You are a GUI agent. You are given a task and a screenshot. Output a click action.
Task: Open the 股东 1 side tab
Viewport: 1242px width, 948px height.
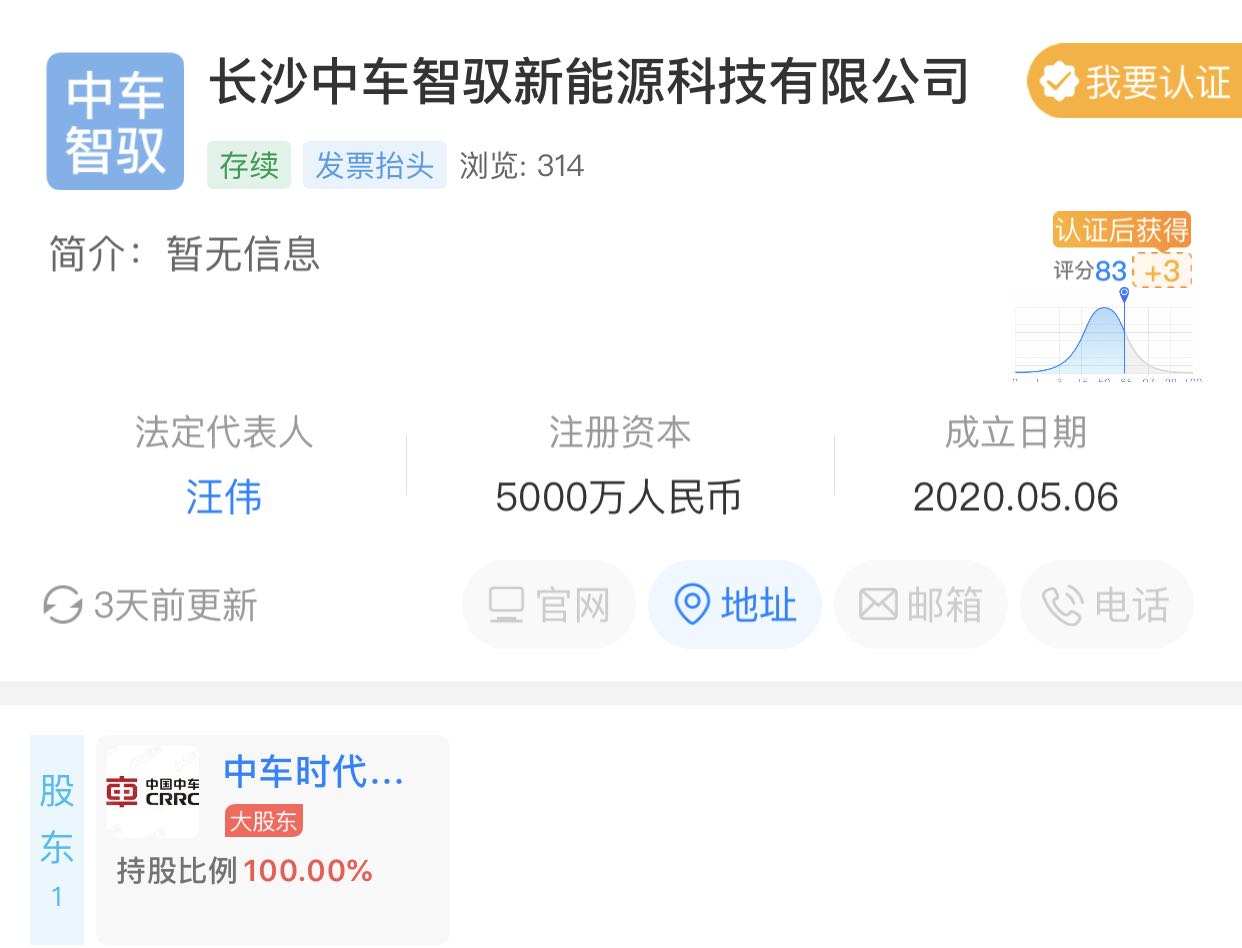pos(57,840)
